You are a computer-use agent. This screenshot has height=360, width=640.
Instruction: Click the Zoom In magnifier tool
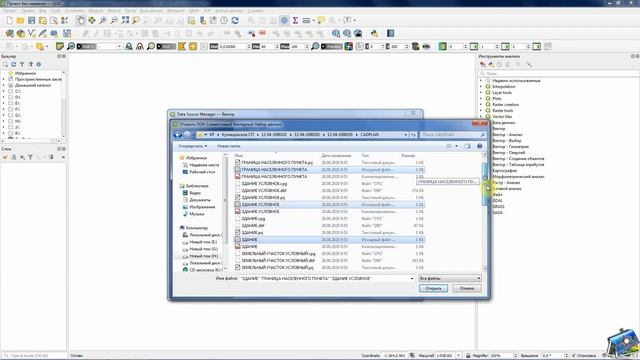[x=103, y=20]
